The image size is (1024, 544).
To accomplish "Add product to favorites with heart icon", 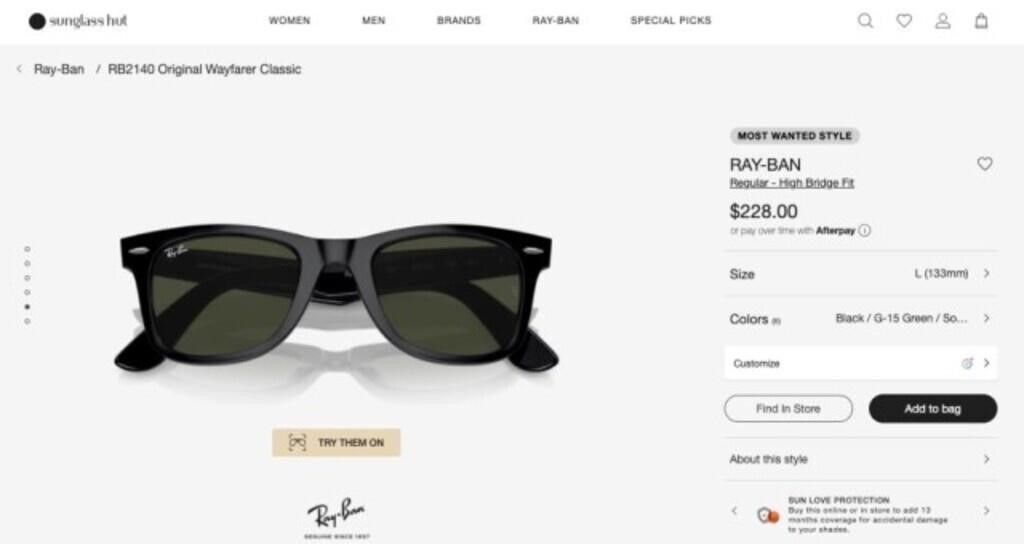I will [985, 164].
